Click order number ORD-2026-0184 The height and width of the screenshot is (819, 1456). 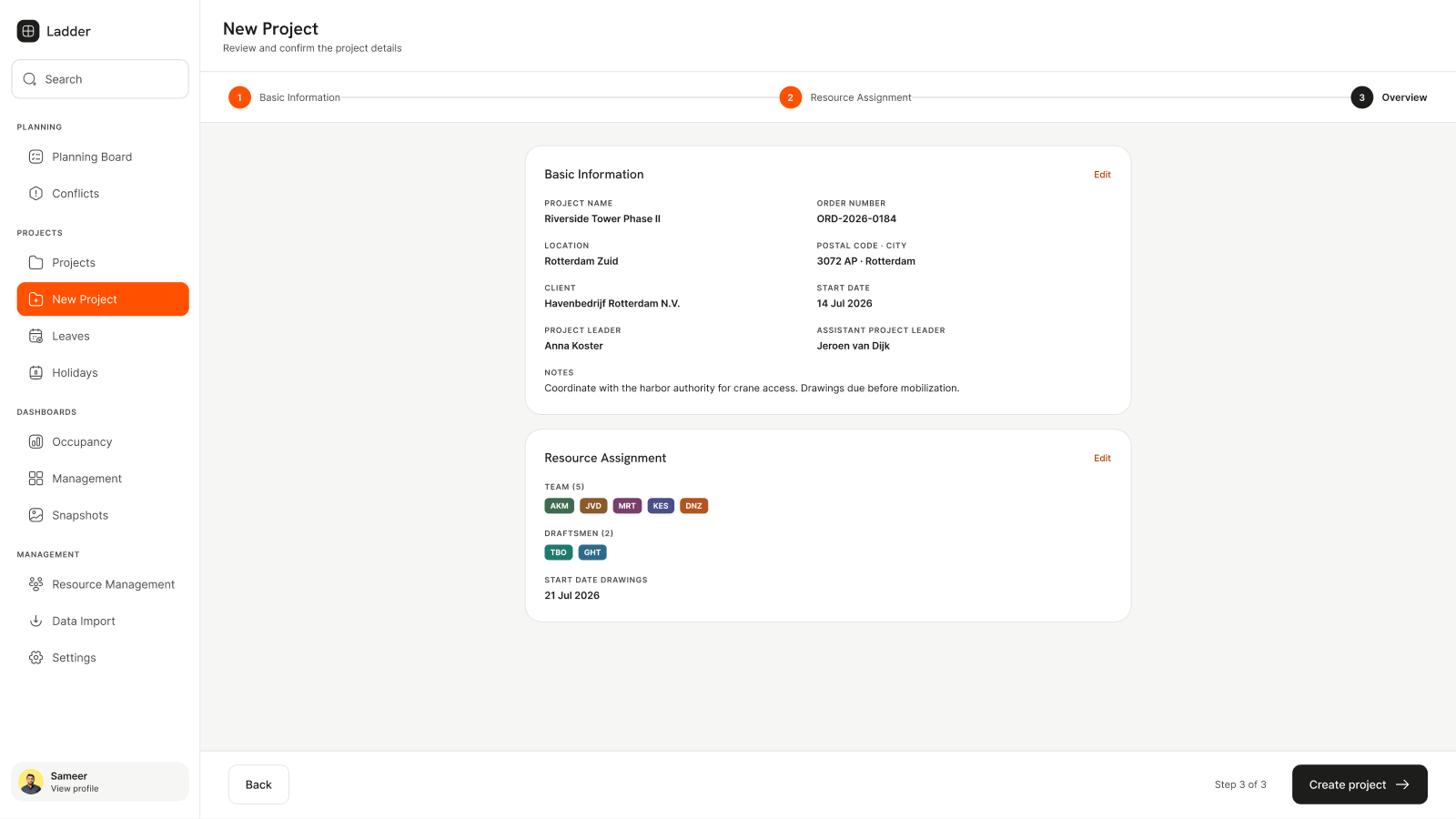[x=856, y=218]
